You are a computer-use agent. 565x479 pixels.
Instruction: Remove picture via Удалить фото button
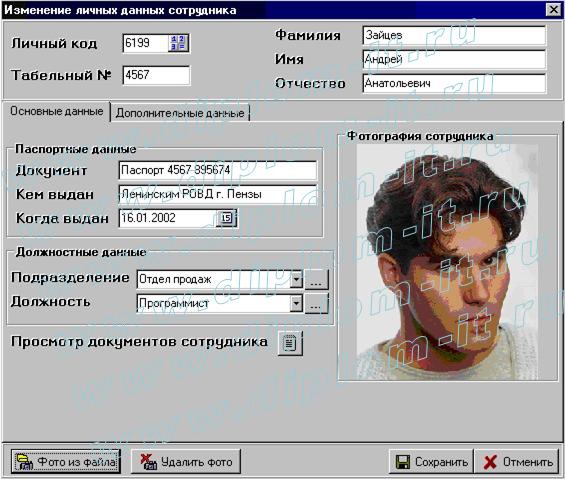pyautogui.click(x=186, y=461)
